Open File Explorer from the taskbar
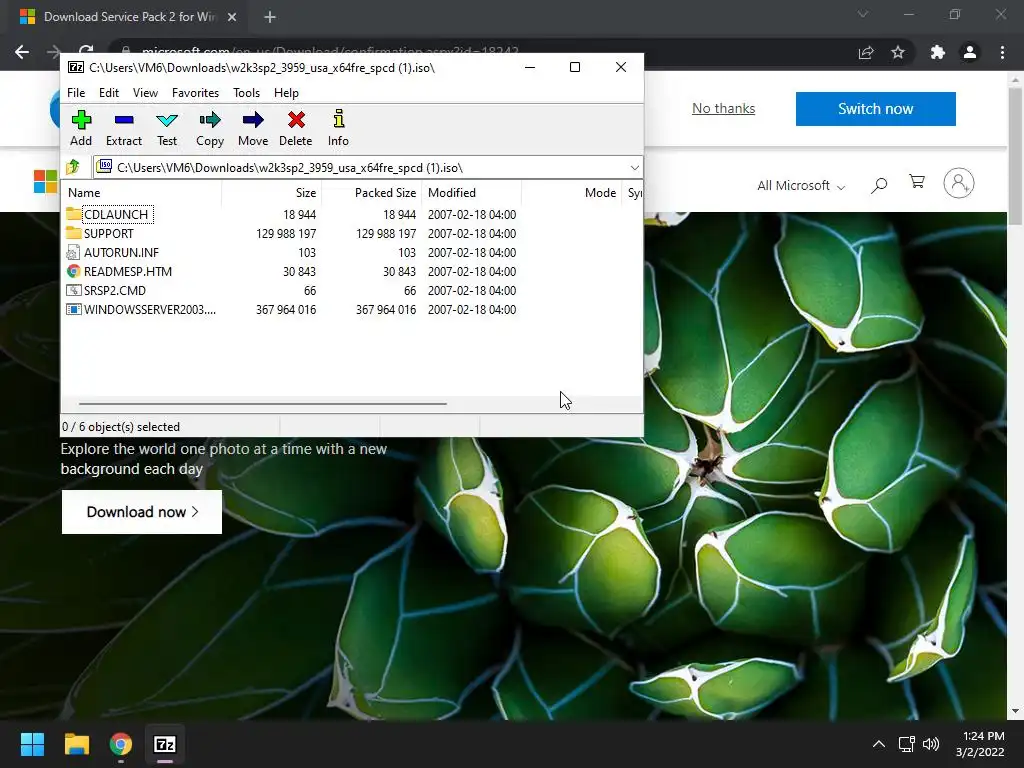This screenshot has width=1024, height=768. 76,744
